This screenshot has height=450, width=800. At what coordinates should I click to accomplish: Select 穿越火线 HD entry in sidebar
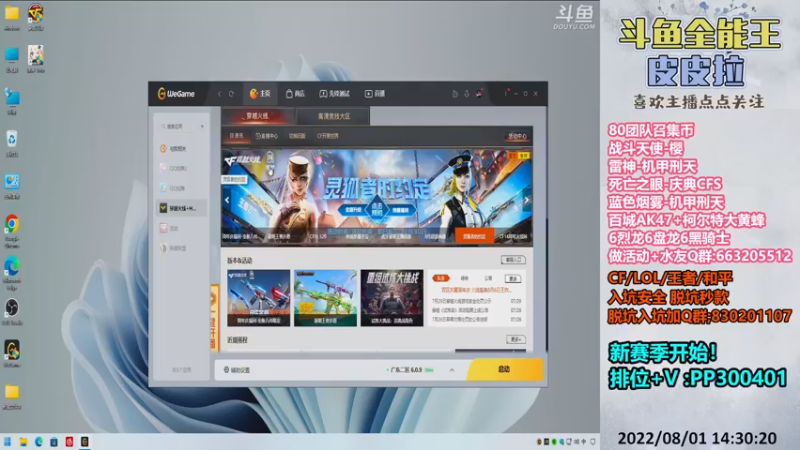[x=182, y=208]
